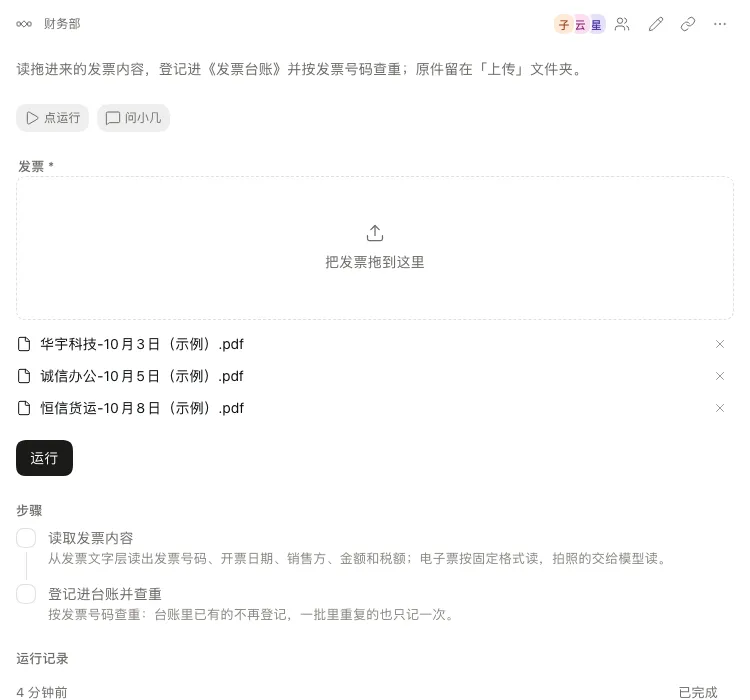Click the 已完成 status label
Image resolution: width=750 pixels, height=700 pixels.
[x=698, y=692]
